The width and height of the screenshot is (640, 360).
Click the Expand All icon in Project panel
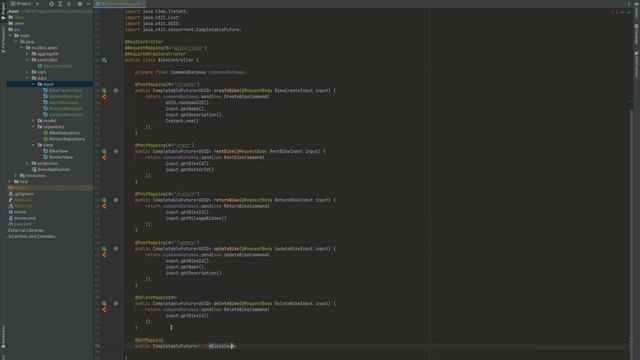[60, 4]
